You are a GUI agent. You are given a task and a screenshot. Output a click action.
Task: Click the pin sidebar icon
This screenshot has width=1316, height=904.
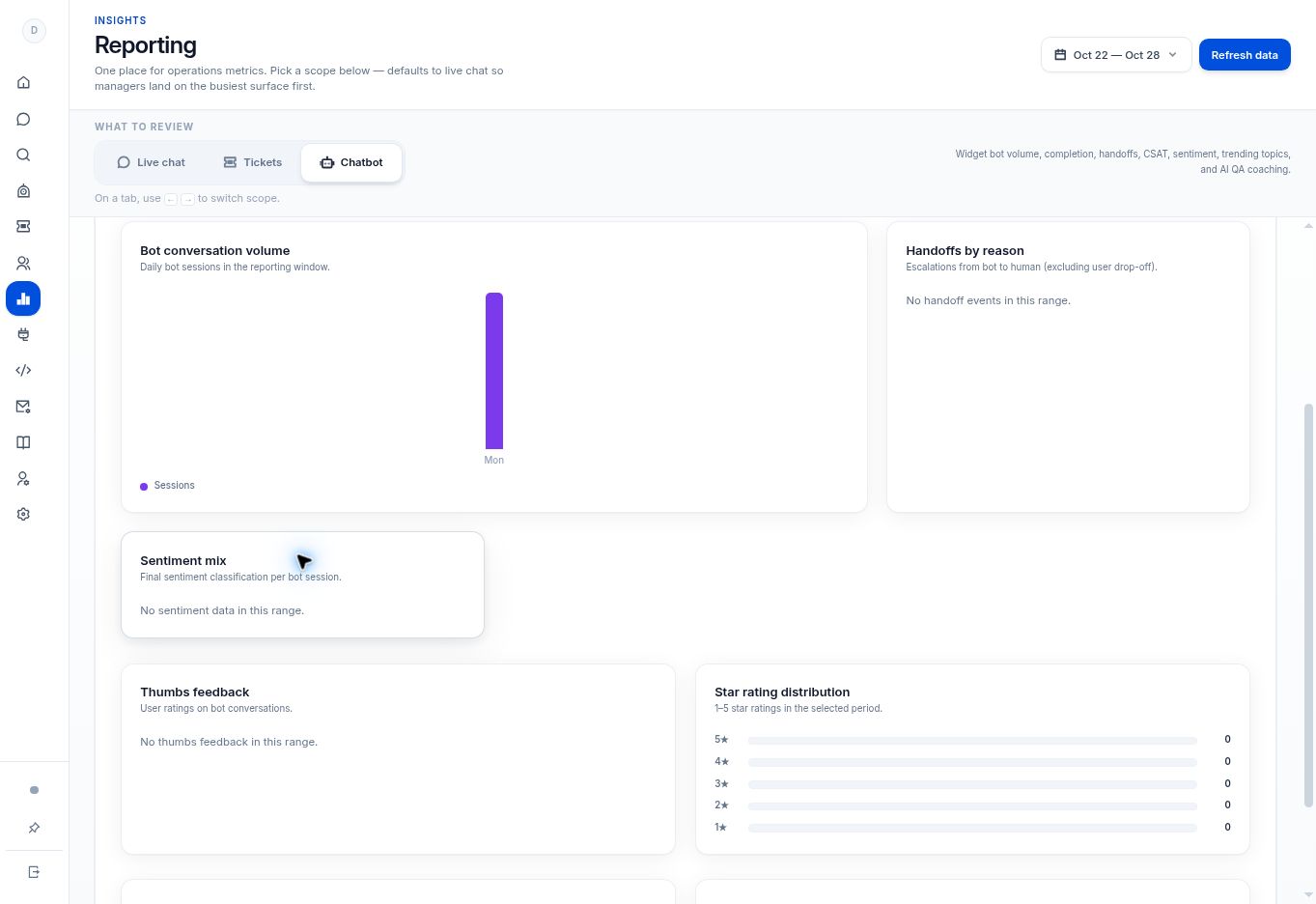point(34,828)
